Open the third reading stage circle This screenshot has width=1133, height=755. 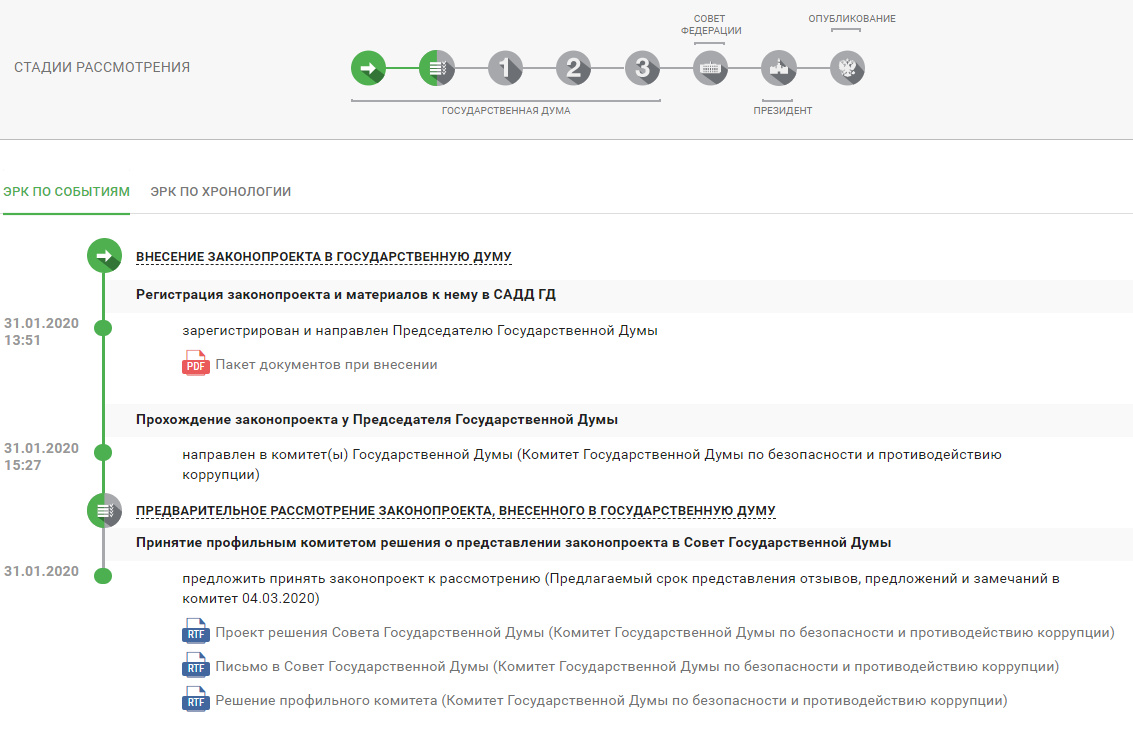(x=642, y=68)
